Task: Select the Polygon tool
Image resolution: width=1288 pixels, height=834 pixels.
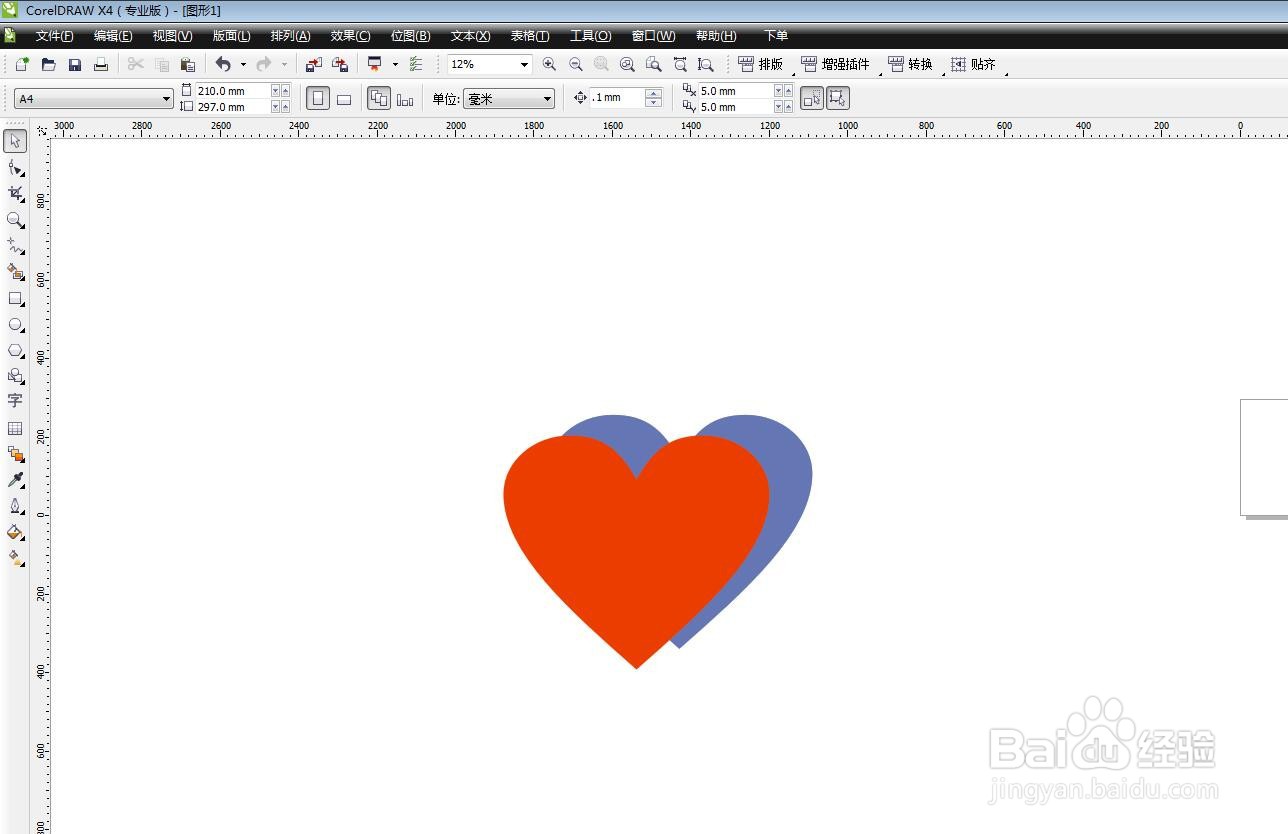Action: pos(15,350)
